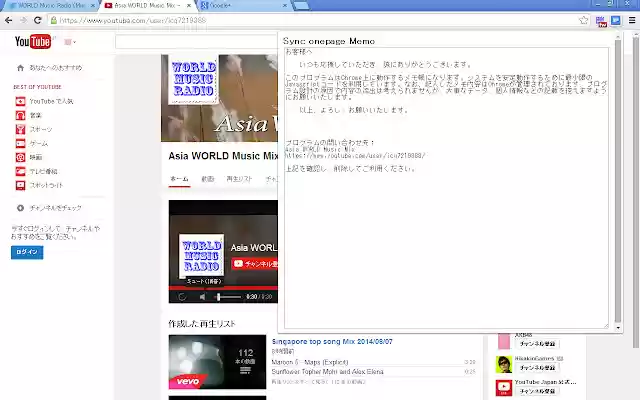This screenshot has height=400, width=640.
Task: Click the 映画 film reel sidebar icon
Action: 20,157
